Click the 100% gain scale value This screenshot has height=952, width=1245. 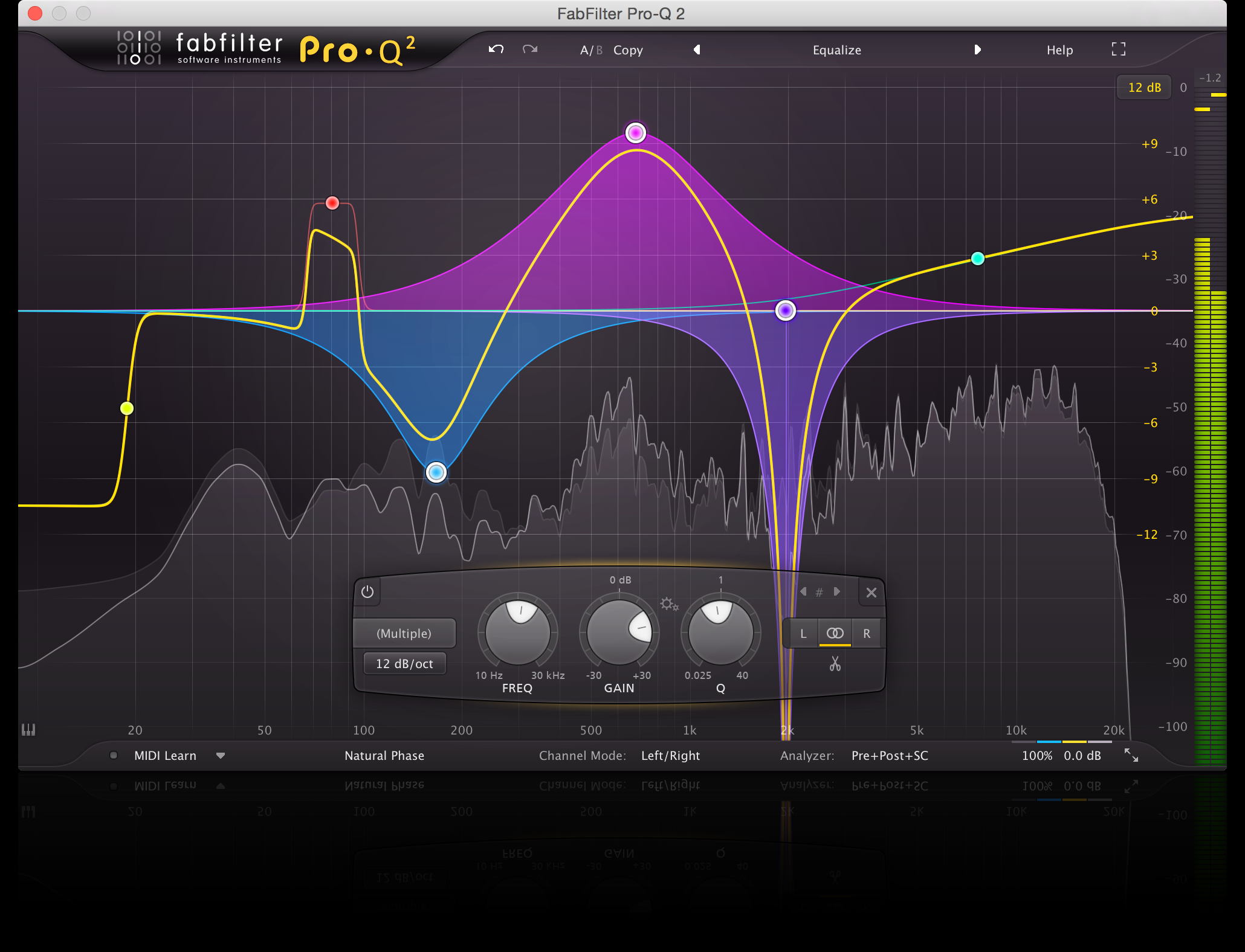(1036, 756)
